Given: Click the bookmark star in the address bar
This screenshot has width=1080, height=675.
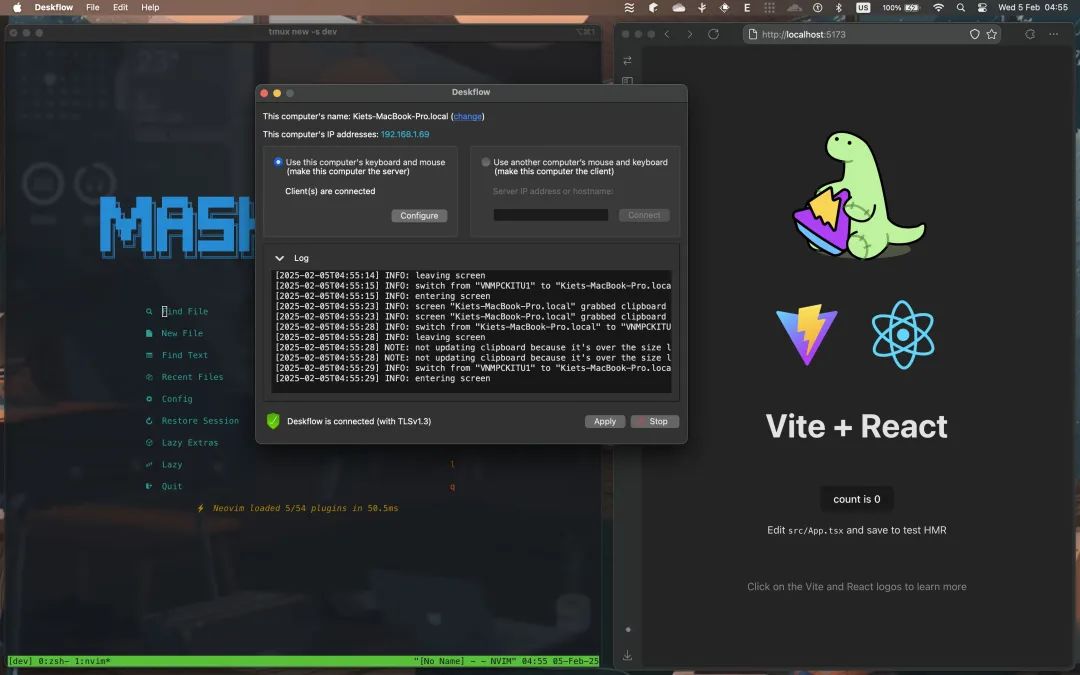Looking at the screenshot, I should point(990,33).
